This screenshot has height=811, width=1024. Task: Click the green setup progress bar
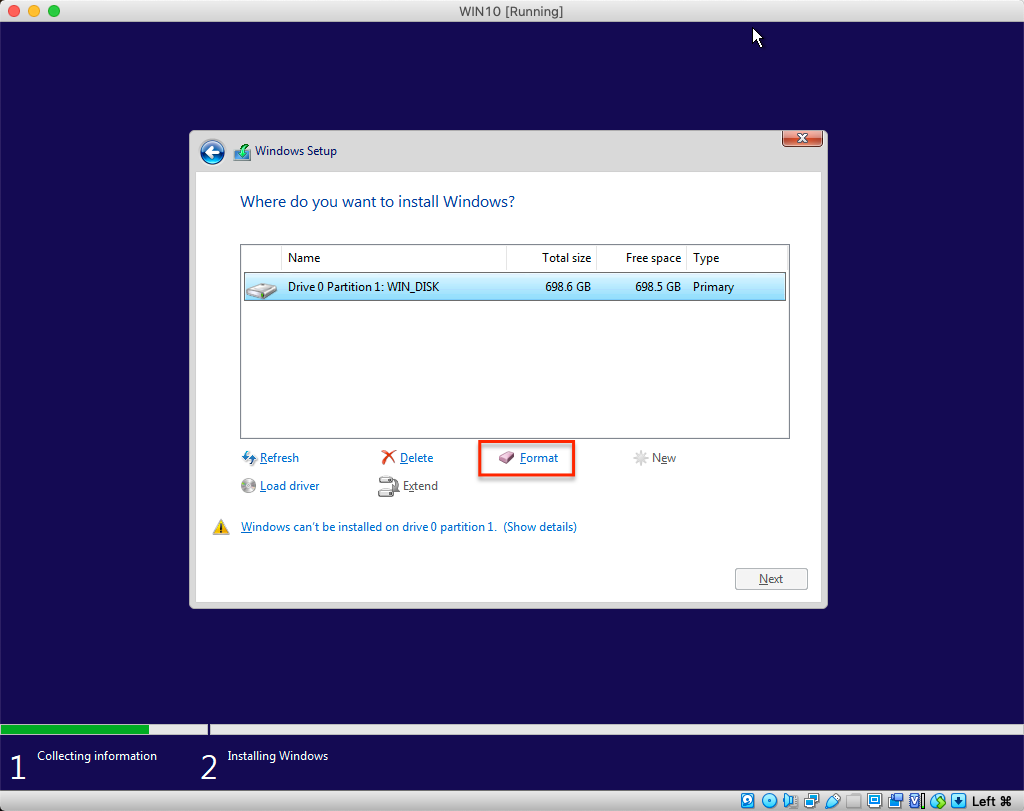(74, 729)
